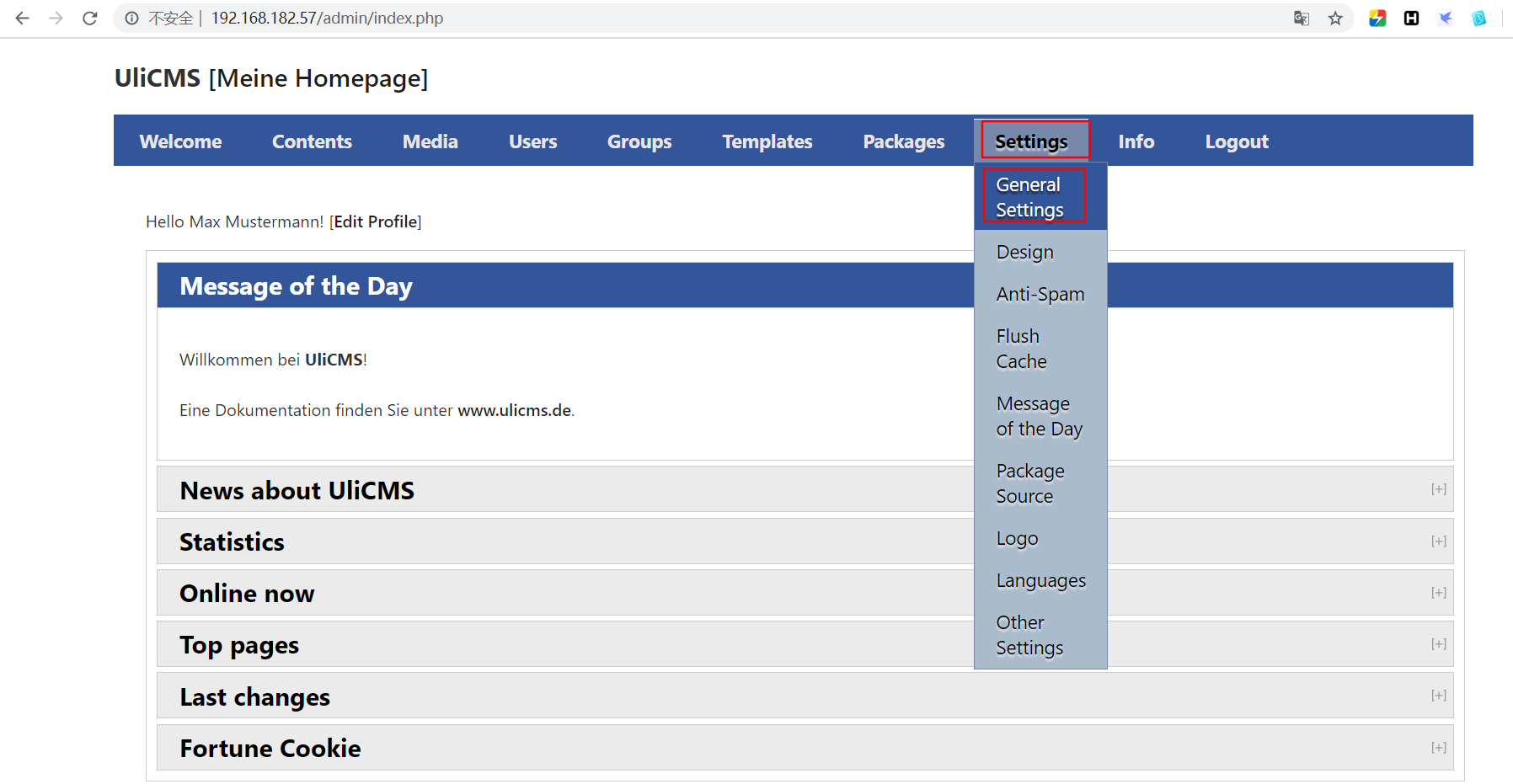This screenshot has height=784, width=1513.
Task: Expand the Fortune Cookie panel
Action: point(1439,748)
